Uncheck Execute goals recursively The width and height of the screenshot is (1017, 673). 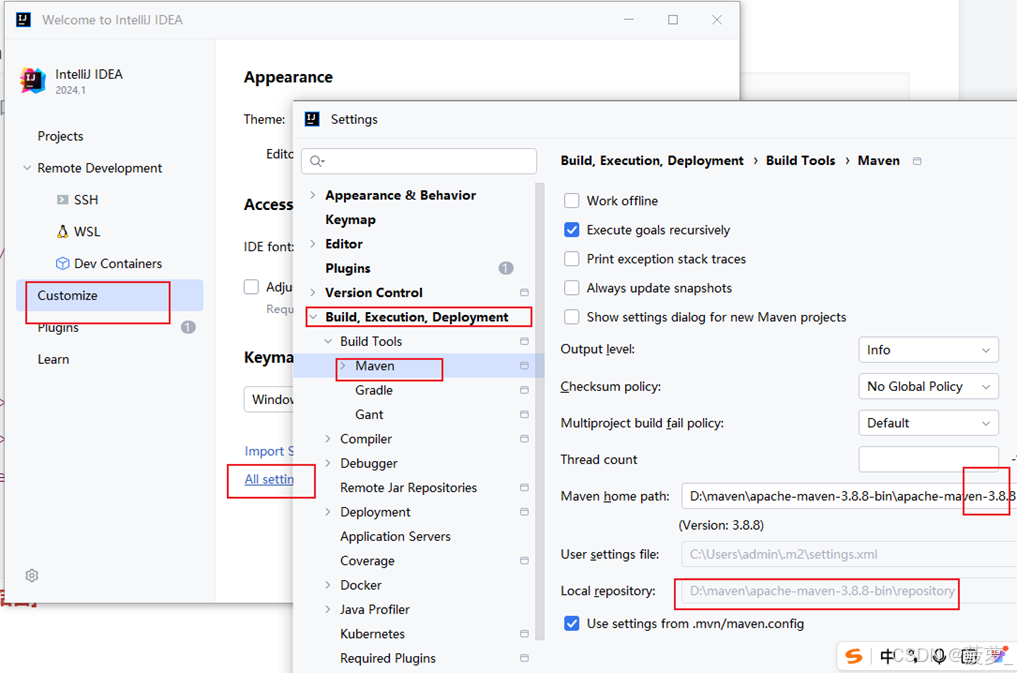[x=571, y=230]
